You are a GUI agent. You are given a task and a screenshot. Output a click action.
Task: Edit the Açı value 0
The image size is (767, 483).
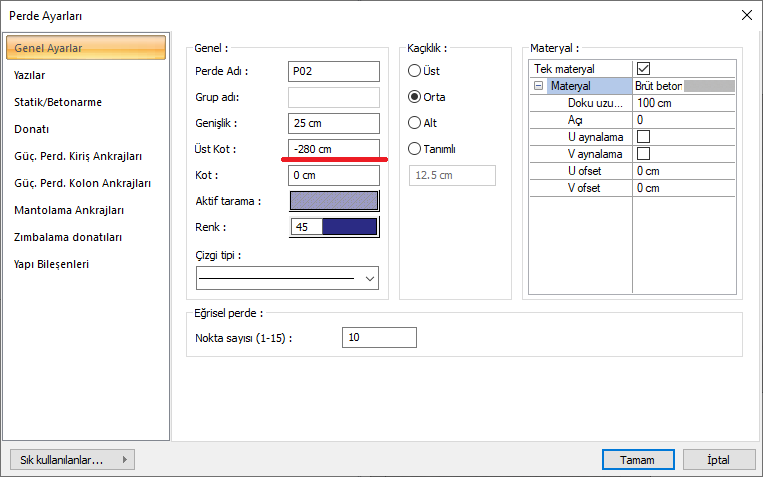tap(684, 120)
